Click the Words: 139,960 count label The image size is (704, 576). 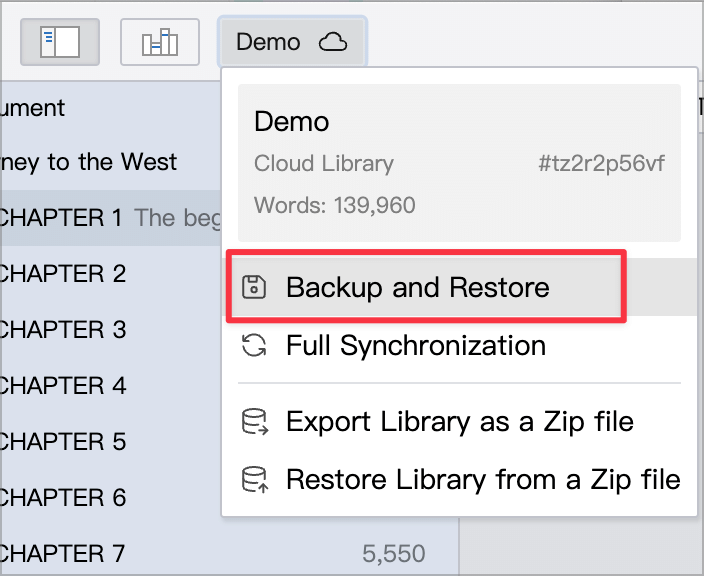coord(334,205)
